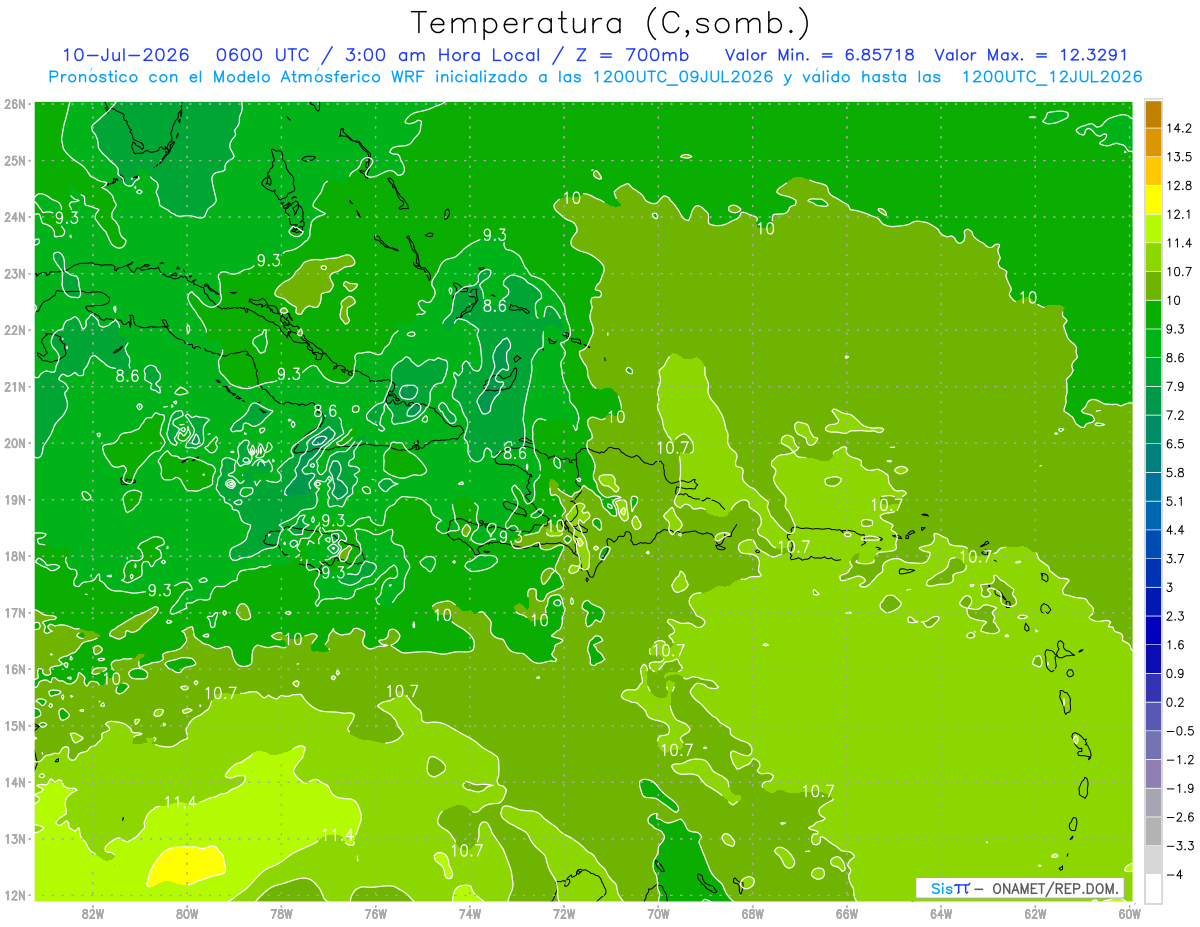The image size is (1200, 927).
Task: Click the colorbar label "12.8"
Action: pyautogui.click(x=1180, y=186)
